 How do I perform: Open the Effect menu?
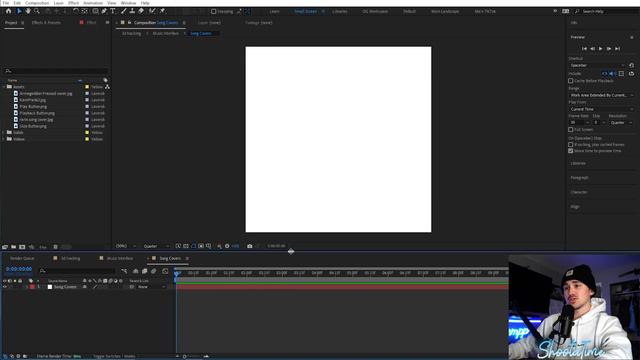coord(73,3)
